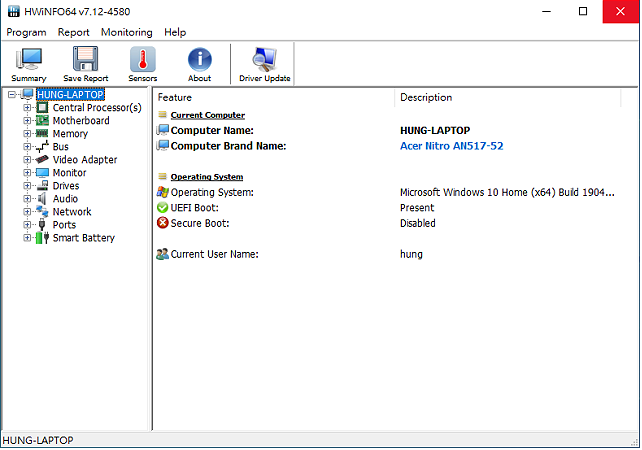The width and height of the screenshot is (642, 450).
Task: Click the About info icon
Action: pos(199,59)
